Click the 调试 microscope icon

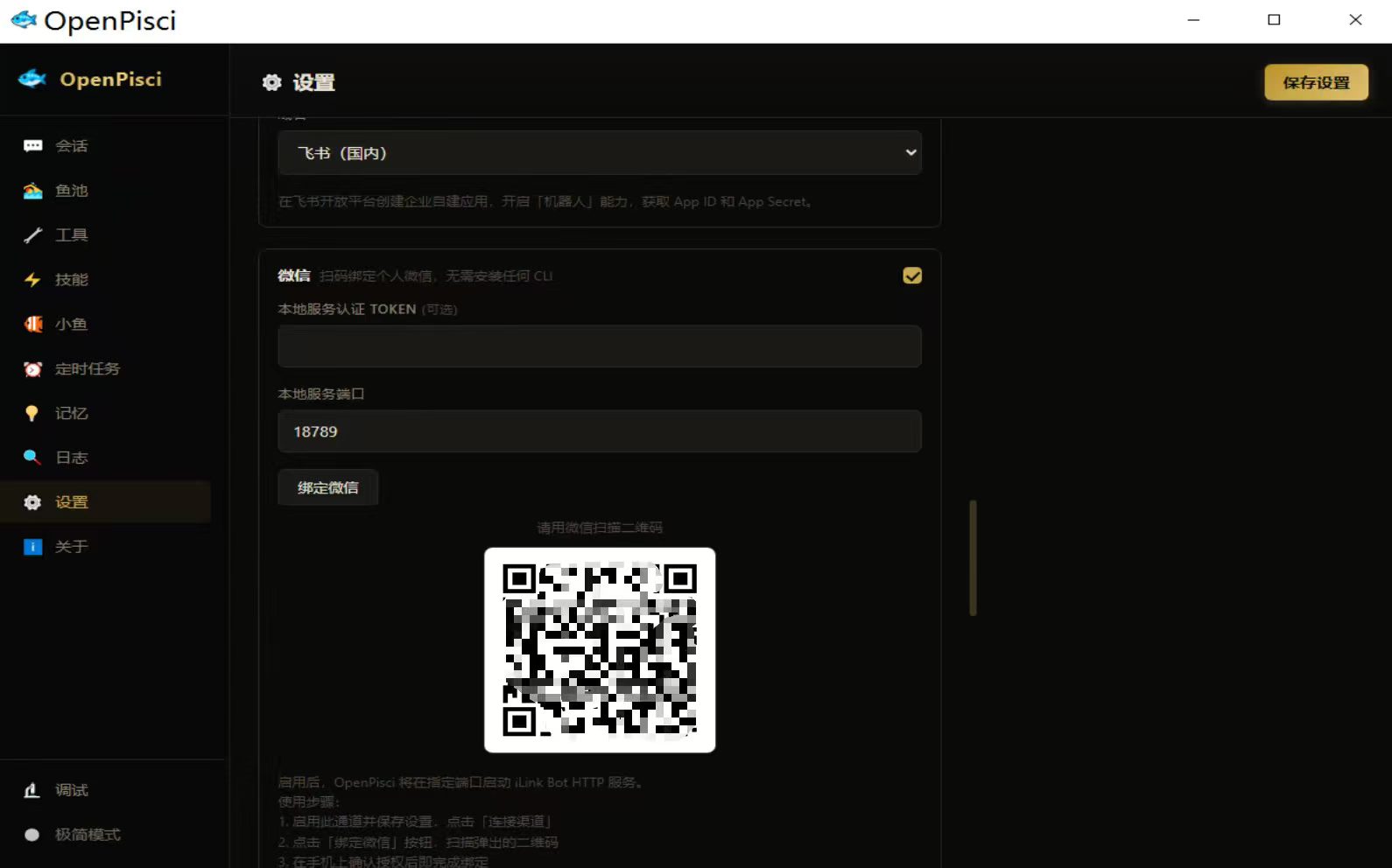(x=32, y=790)
